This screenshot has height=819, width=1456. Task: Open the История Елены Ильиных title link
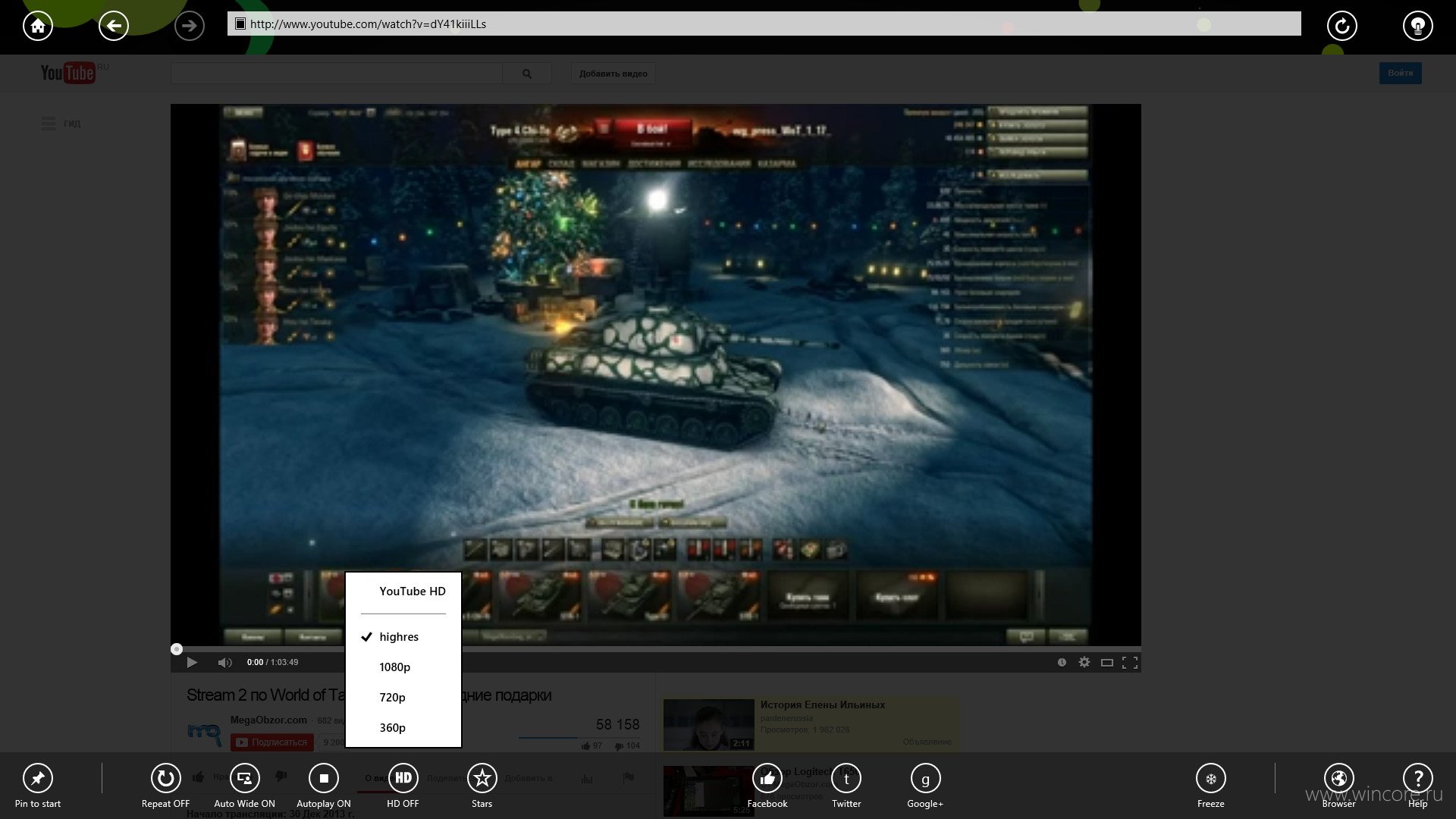(x=823, y=704)
